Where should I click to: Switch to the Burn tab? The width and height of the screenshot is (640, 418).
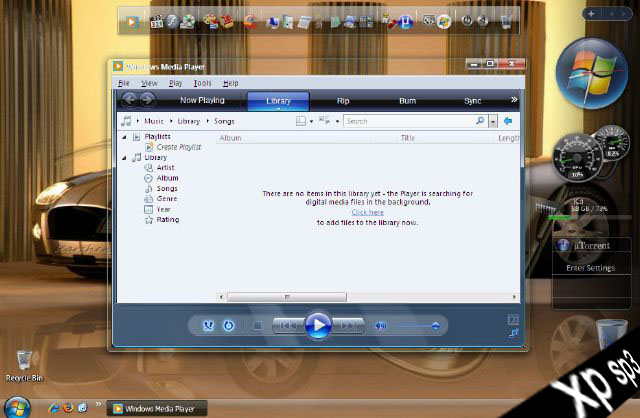407,101
